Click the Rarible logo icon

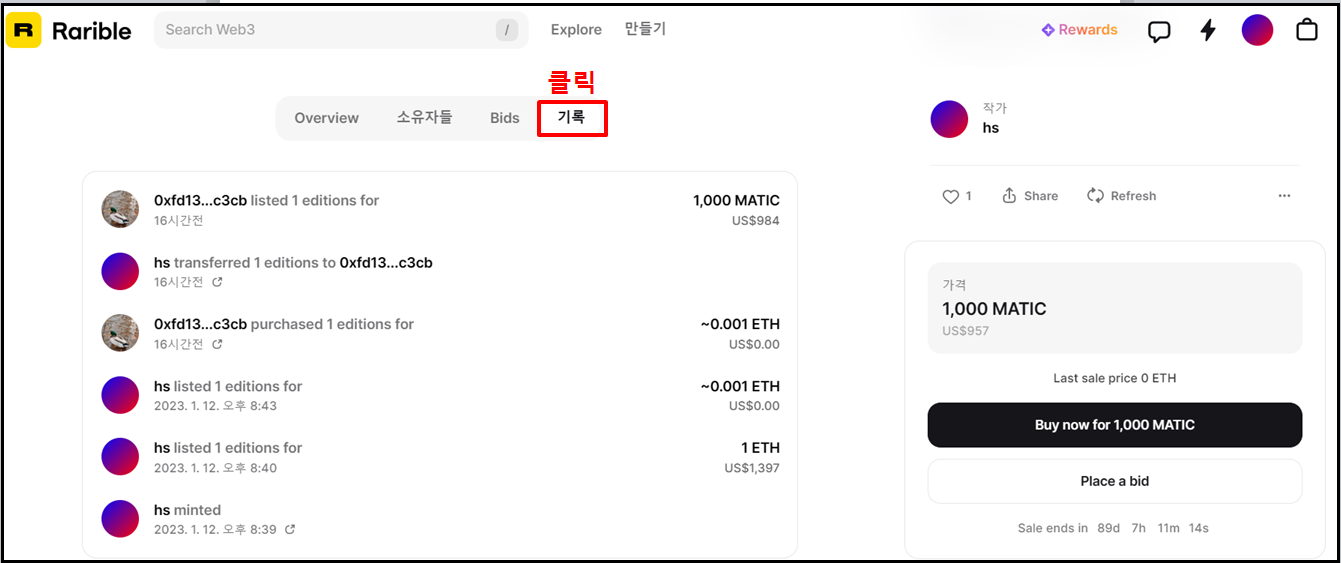[24, 30]
